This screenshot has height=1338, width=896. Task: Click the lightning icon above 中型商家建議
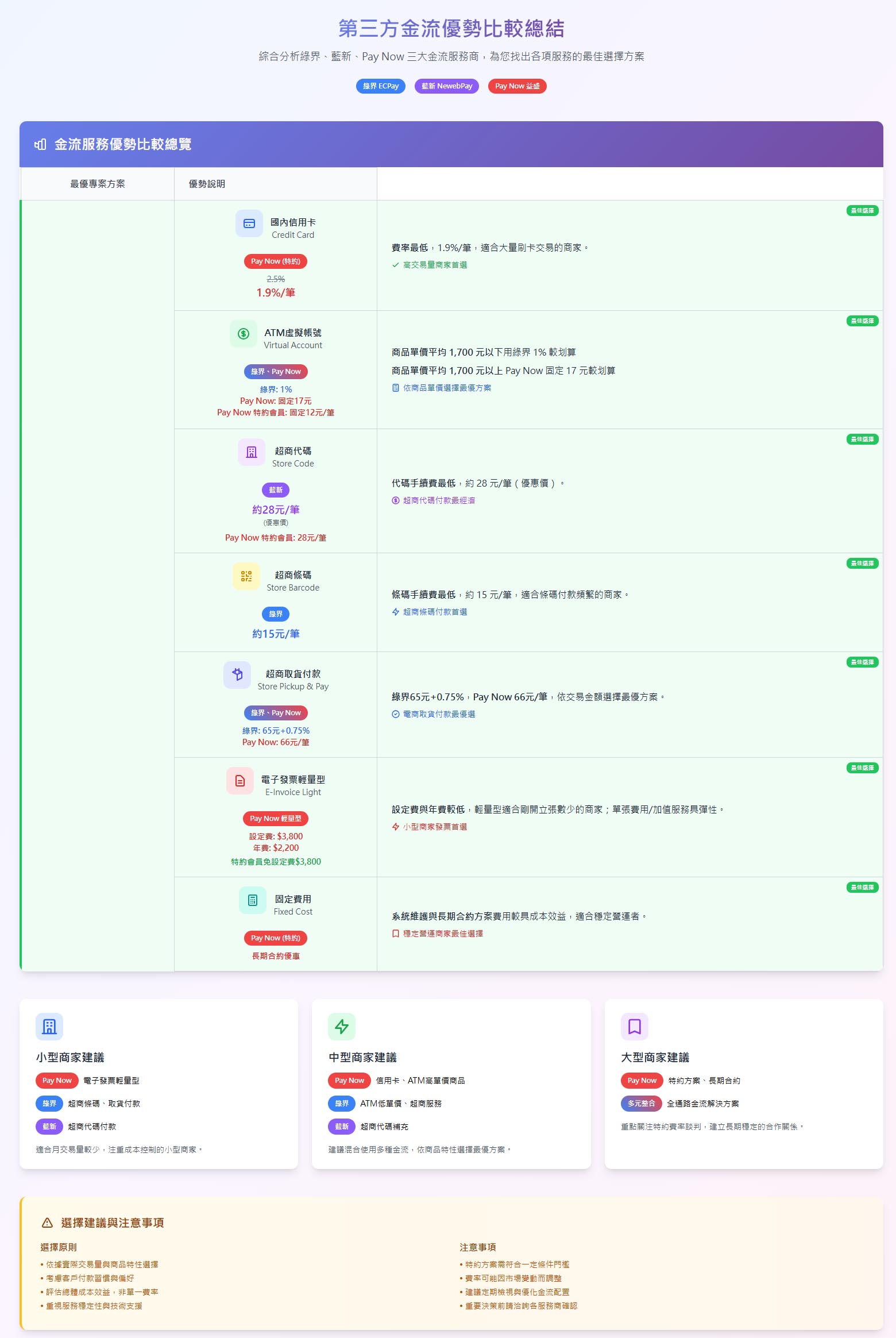[342, 1027]
